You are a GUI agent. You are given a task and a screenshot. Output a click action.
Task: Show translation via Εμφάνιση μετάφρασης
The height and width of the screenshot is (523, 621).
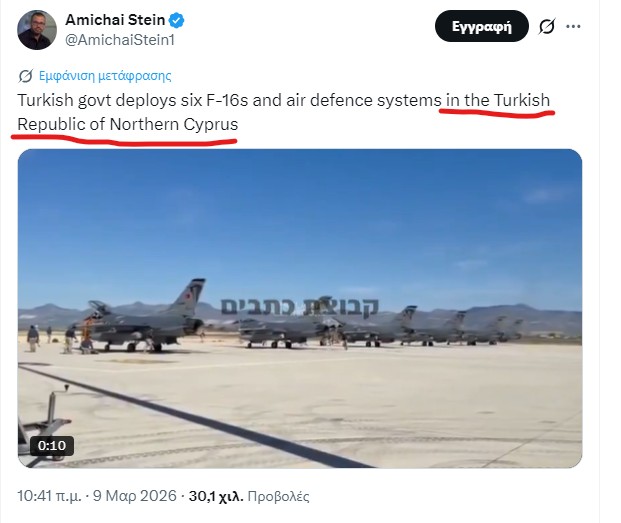point(105,76)
